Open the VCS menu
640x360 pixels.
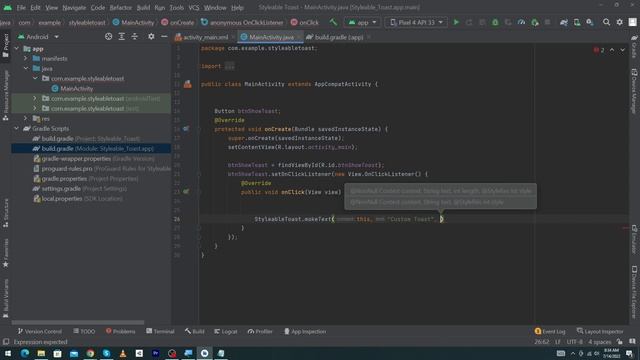(194, 7)
